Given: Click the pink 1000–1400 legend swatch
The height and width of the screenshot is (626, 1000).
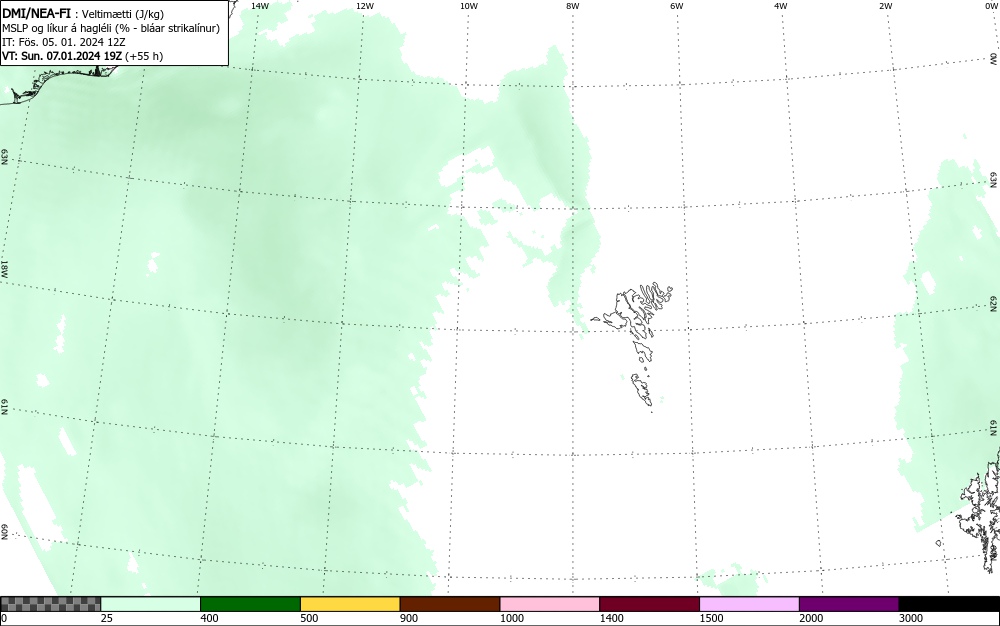Looking at the screenshot, I should (550, 604).
